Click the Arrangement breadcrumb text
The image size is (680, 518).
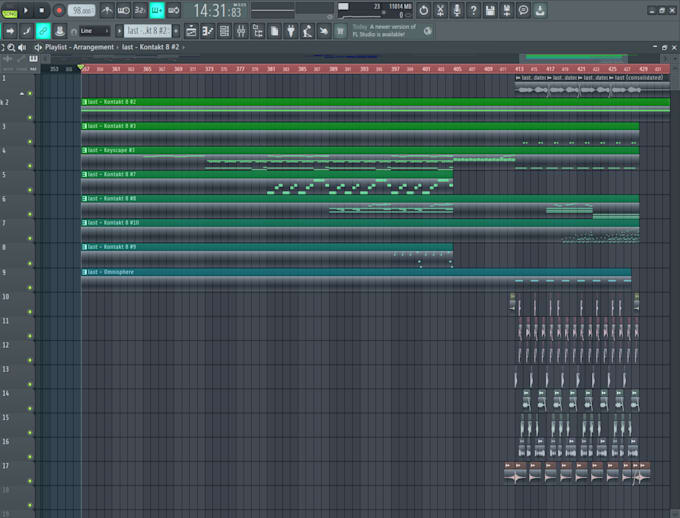tap(93, 47)
